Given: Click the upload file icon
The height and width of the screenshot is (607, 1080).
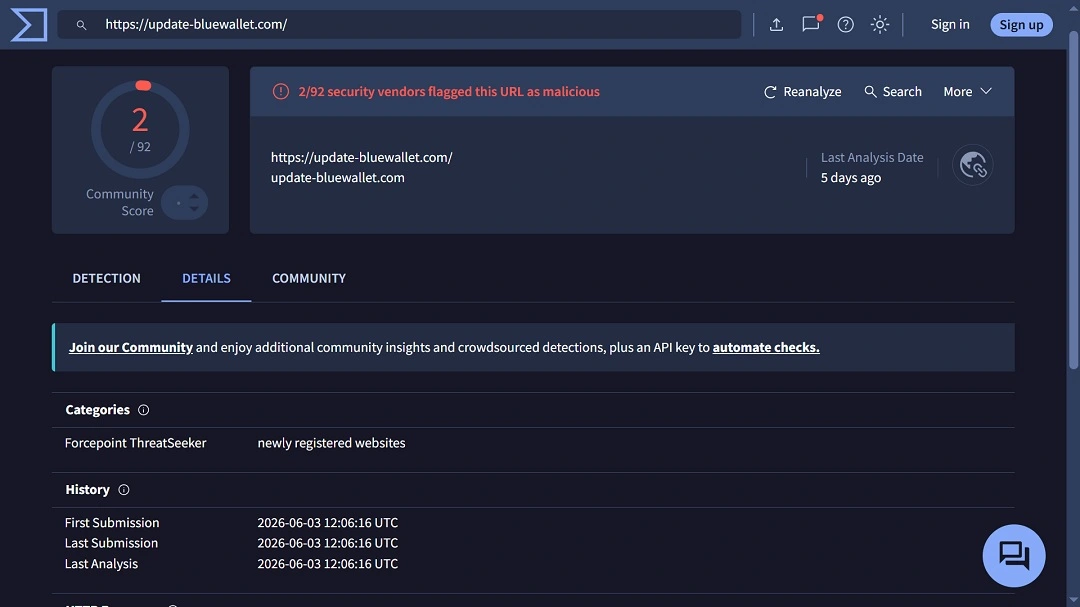Looking at the screenshot, I should coord(776,25).
